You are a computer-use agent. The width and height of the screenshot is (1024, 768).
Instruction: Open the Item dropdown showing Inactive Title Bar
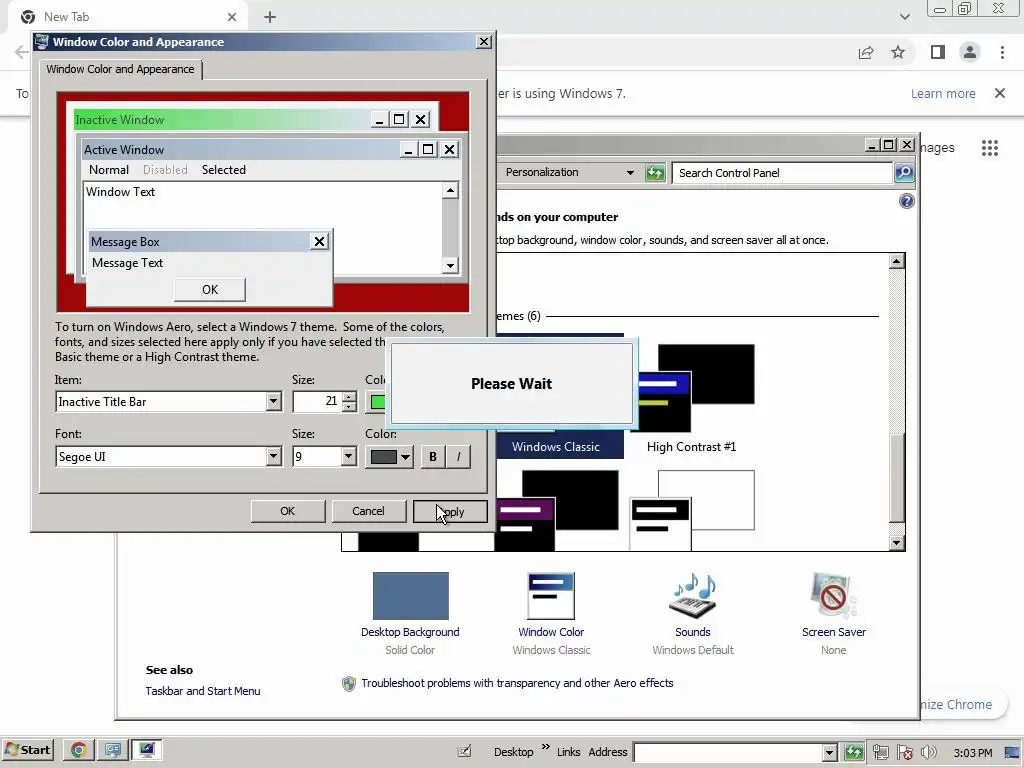click(274, 402)
